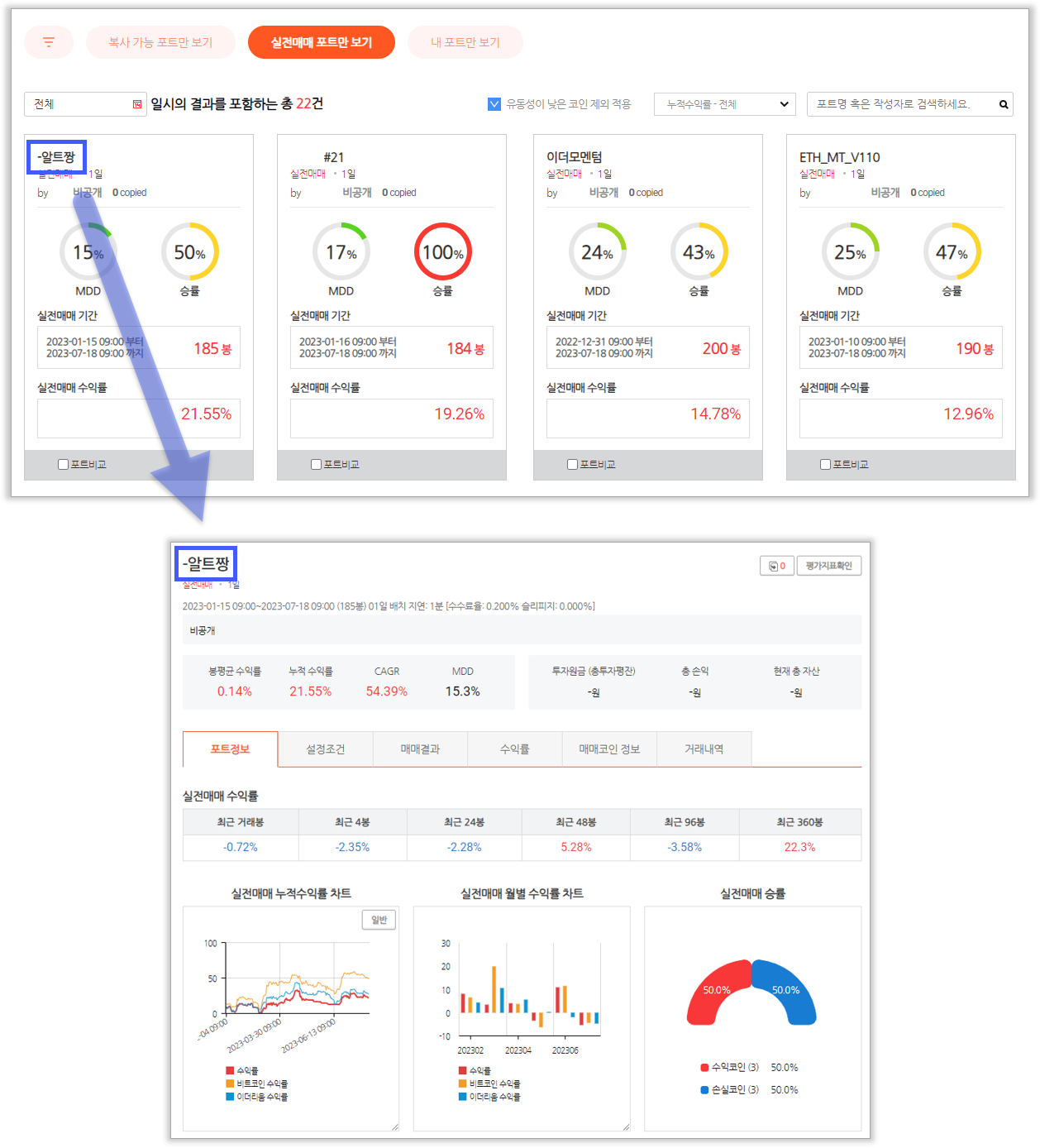Switch to the 설정조건 tab
Image resolution: width=1040 pixels, height=1148 pixels.
pos(325,749)
